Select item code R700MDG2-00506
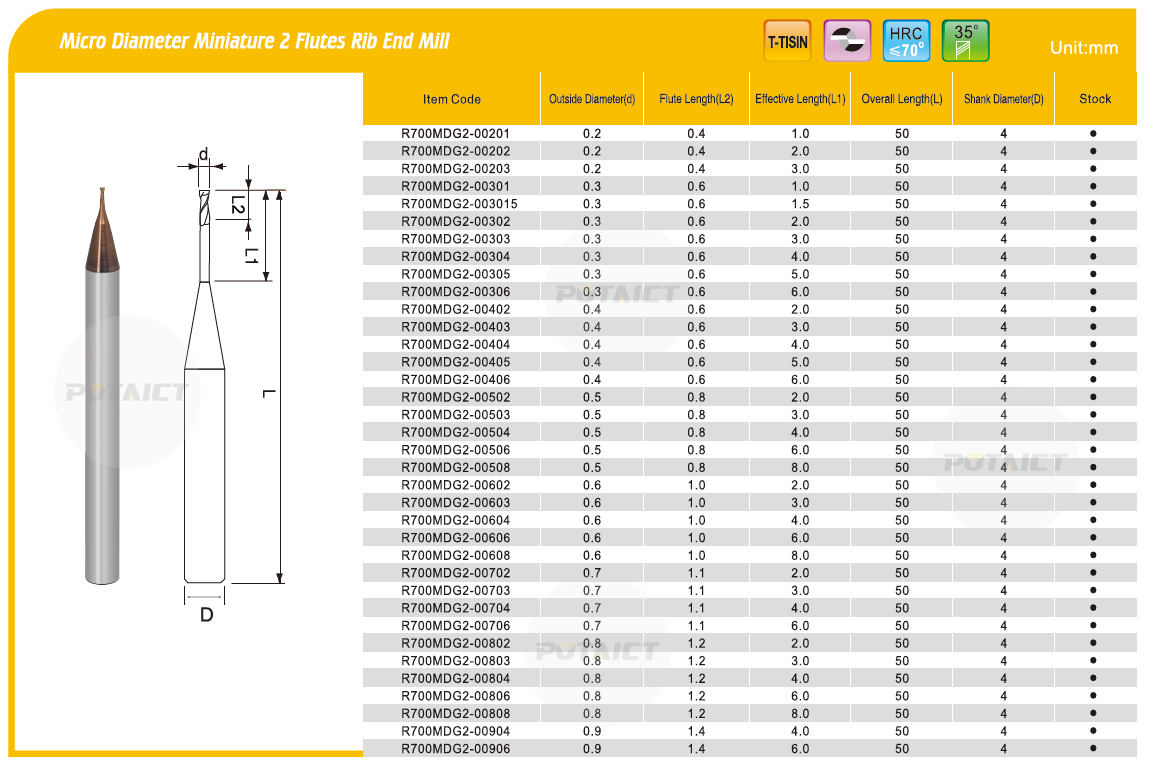Image resolution: width=1149 pixels, height=767 pixels. pyautogui.click(x=455, y=450)
